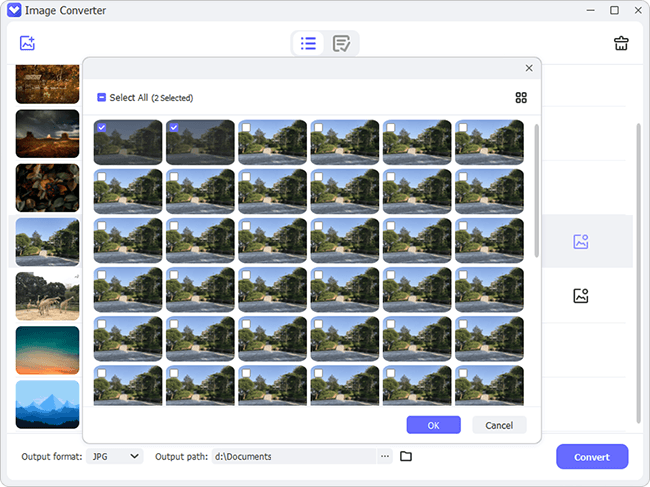
Task: Check third thumbnail checkbox in top row
Action: (246, 128)
